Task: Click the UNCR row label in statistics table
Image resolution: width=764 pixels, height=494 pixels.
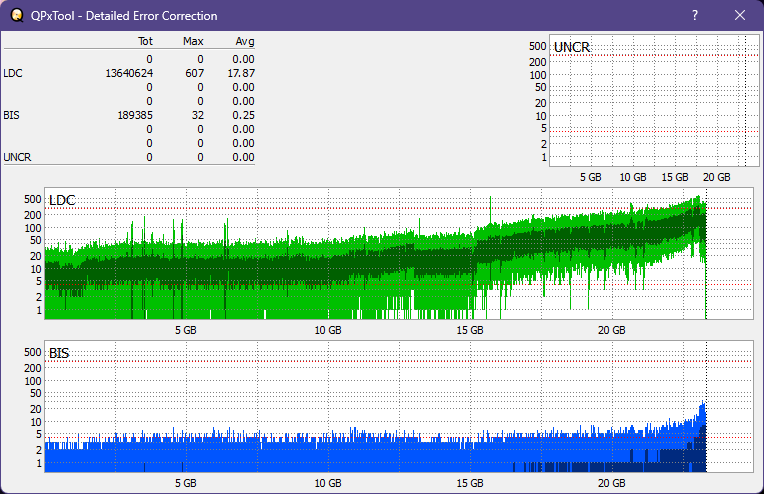Action: click(x=17, y=157)
